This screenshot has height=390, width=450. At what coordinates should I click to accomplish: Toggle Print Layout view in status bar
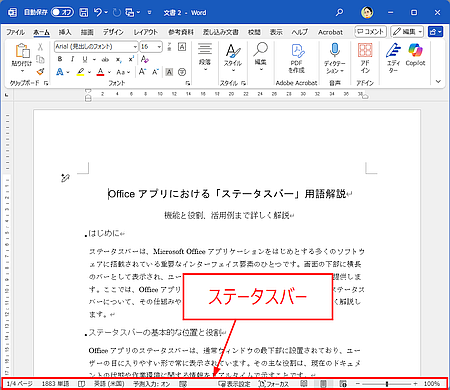tap(323, 384)
